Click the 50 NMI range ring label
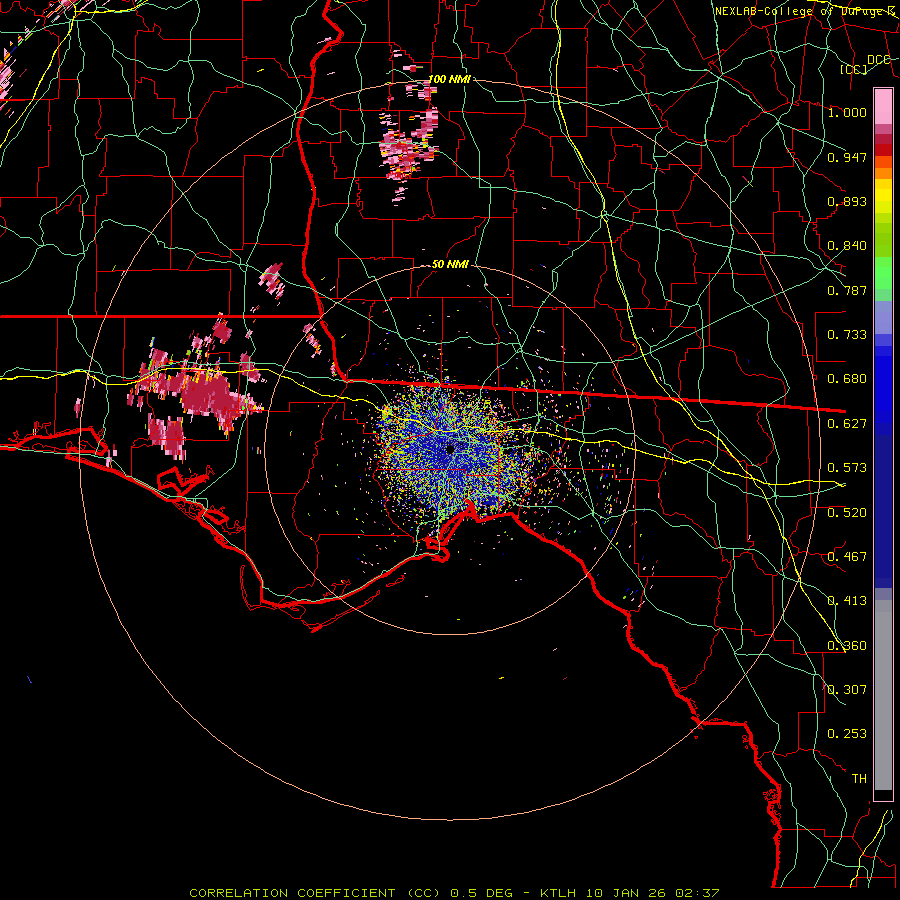The width and height of the screenshot is (900, 900). click(451, 265)
